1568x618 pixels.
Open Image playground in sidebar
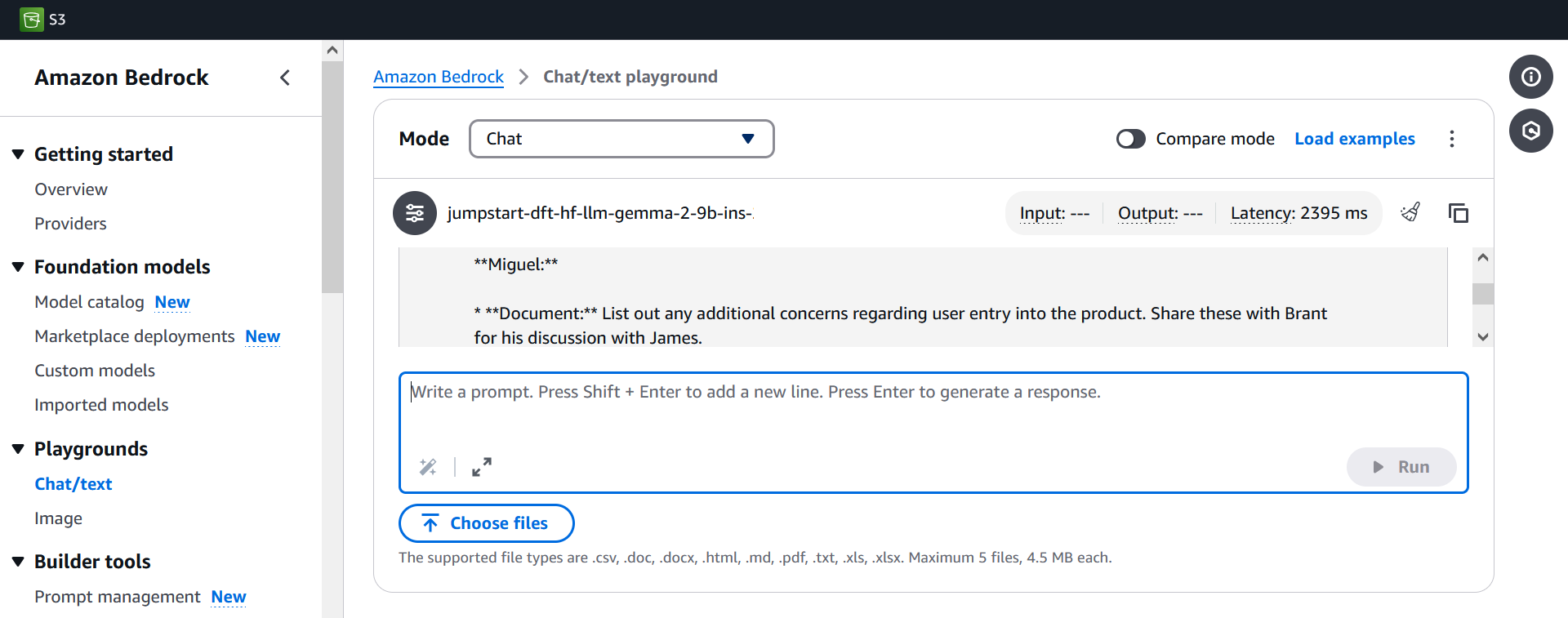click(x=58, y=518)
